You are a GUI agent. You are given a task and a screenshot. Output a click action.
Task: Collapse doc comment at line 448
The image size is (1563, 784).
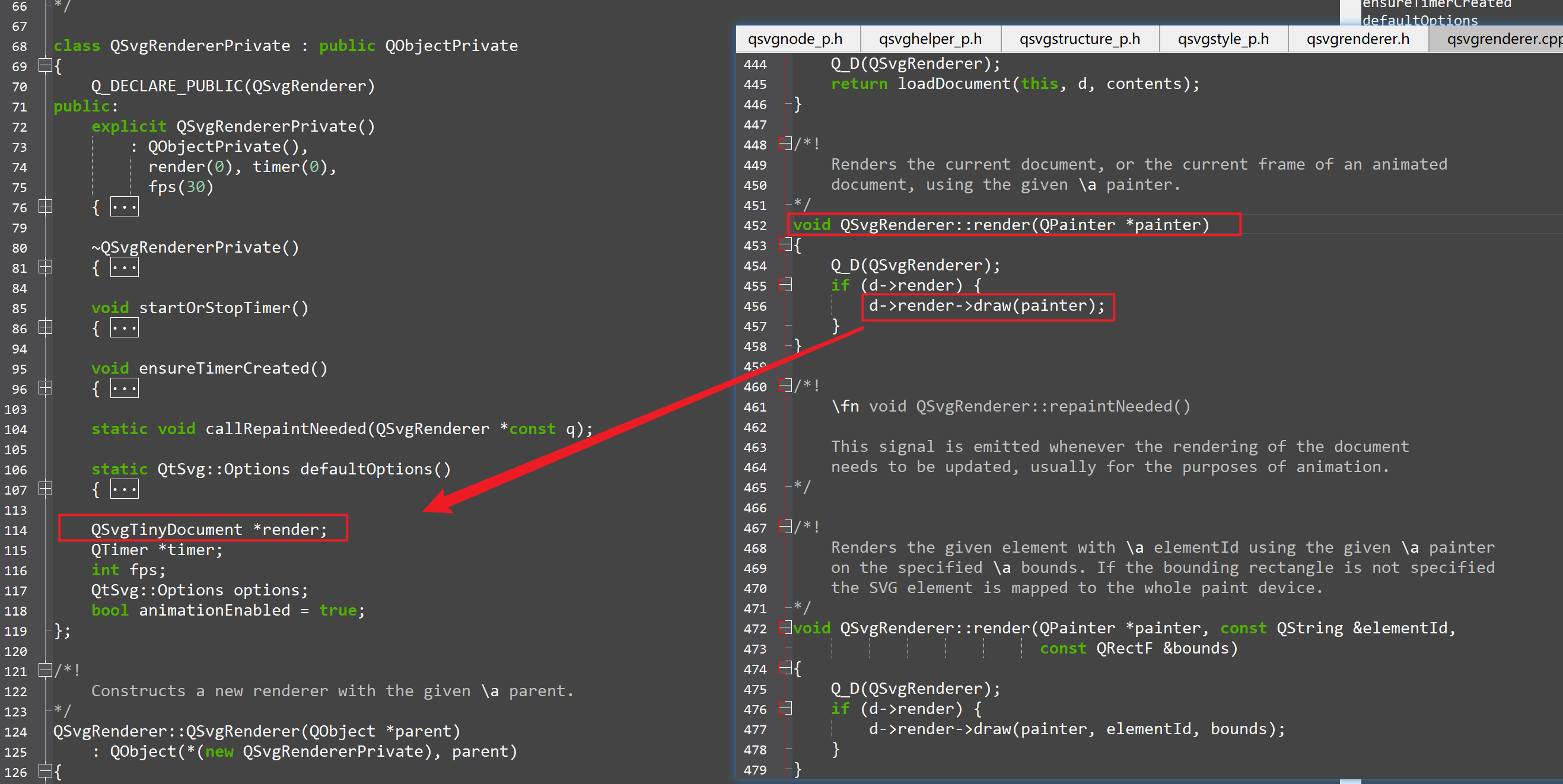click(x=786, y=144)
